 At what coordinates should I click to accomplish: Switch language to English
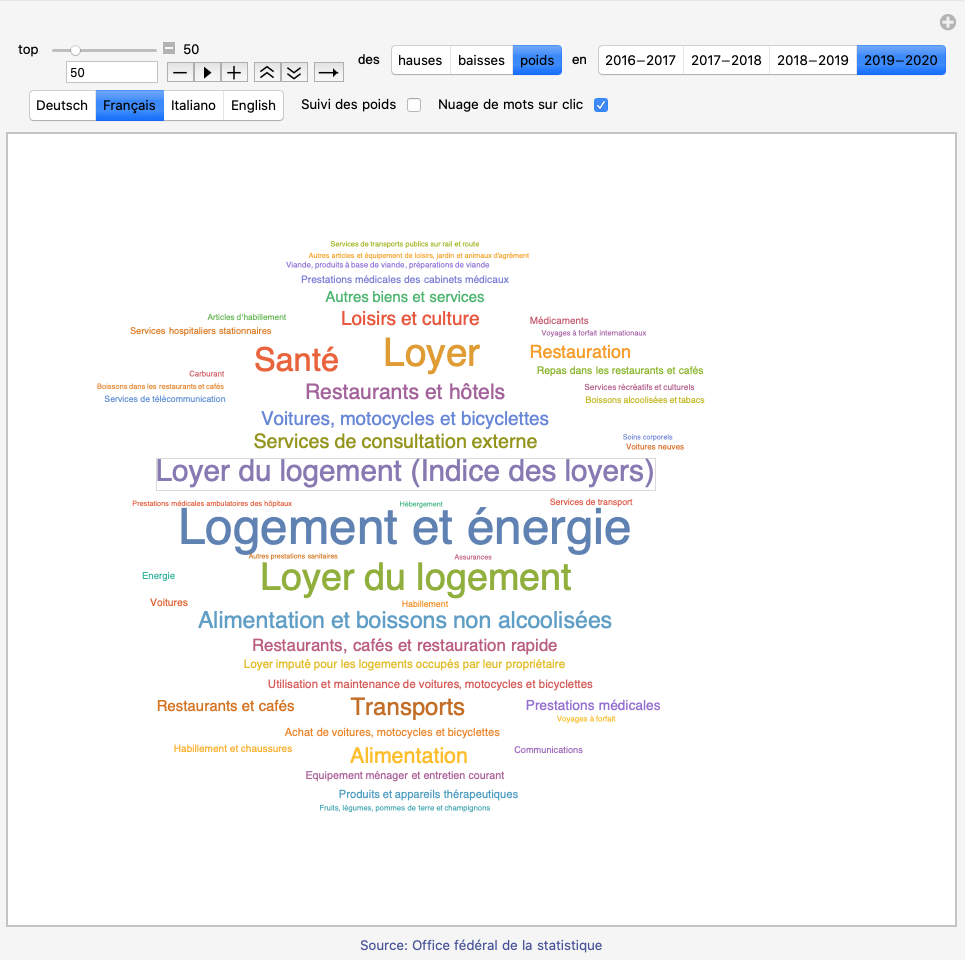pos(253,105)
